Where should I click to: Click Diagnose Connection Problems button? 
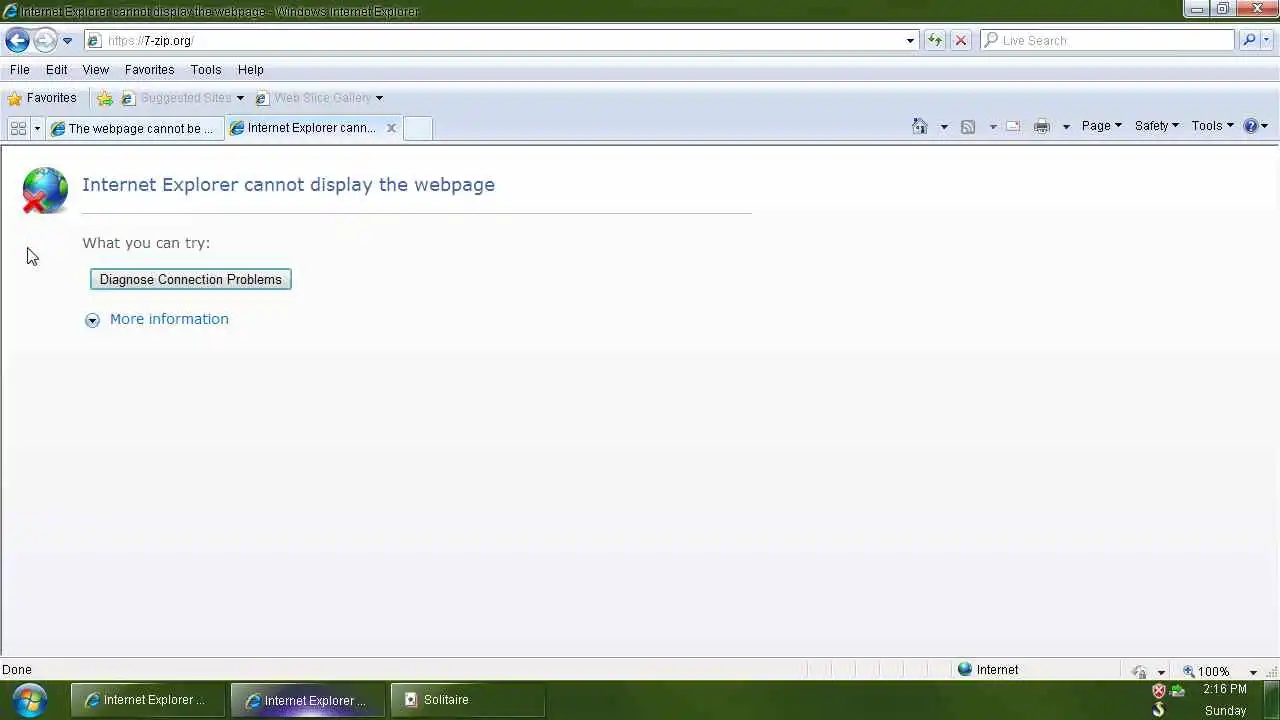point(191,279)
